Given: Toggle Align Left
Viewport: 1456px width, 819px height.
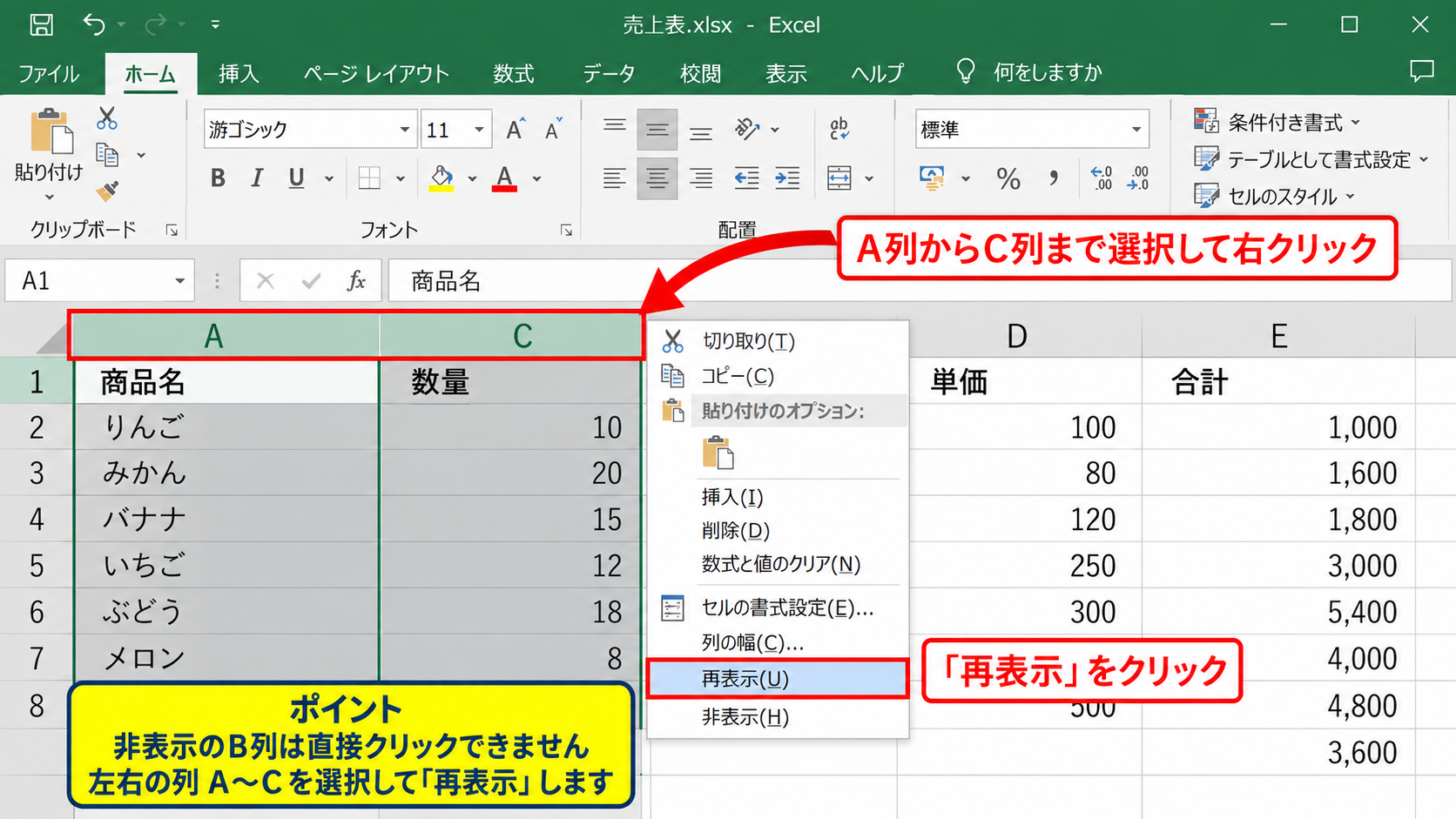Looking at the screenshot, I should coord(615,178).
